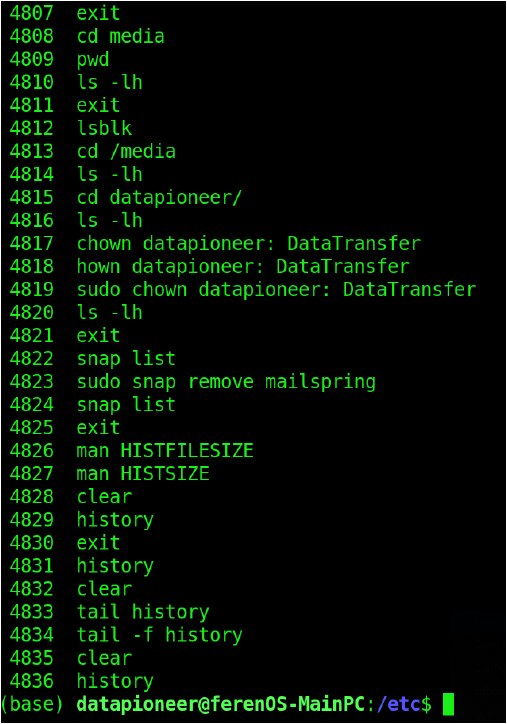
Task: Click the 'lsblk' command on line 4812
Action: [104, 128]
